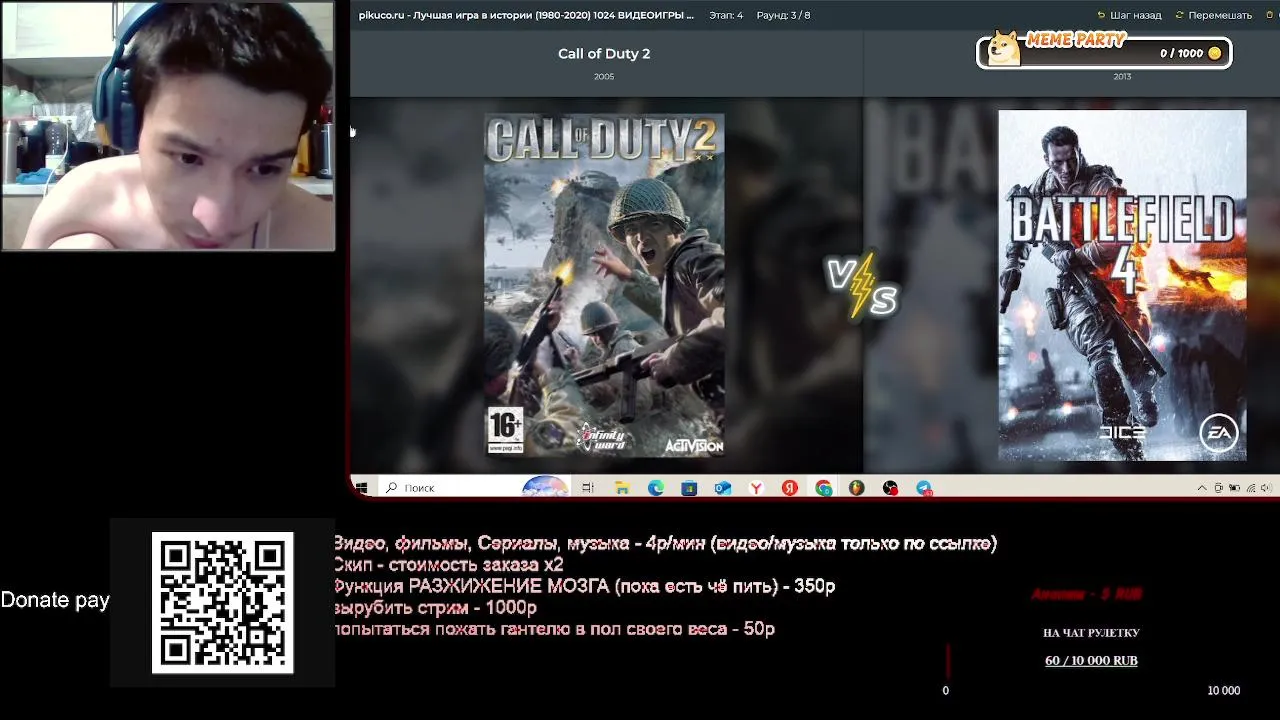1280x720 pixels.
Task: Open Task View on the taskbar
Action: point(588,488)
